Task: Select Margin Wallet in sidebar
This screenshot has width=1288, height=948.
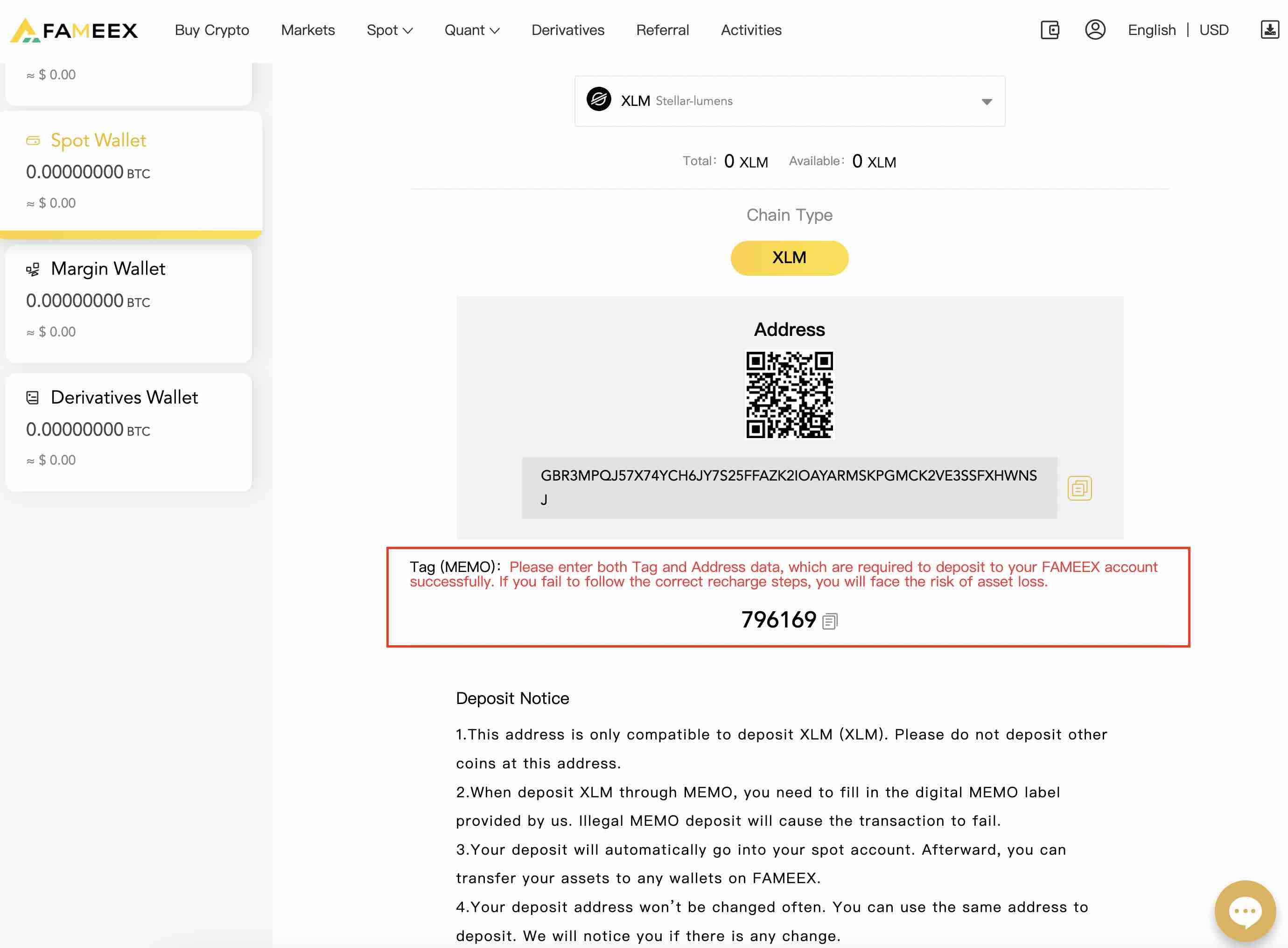Action: (129, 304)
